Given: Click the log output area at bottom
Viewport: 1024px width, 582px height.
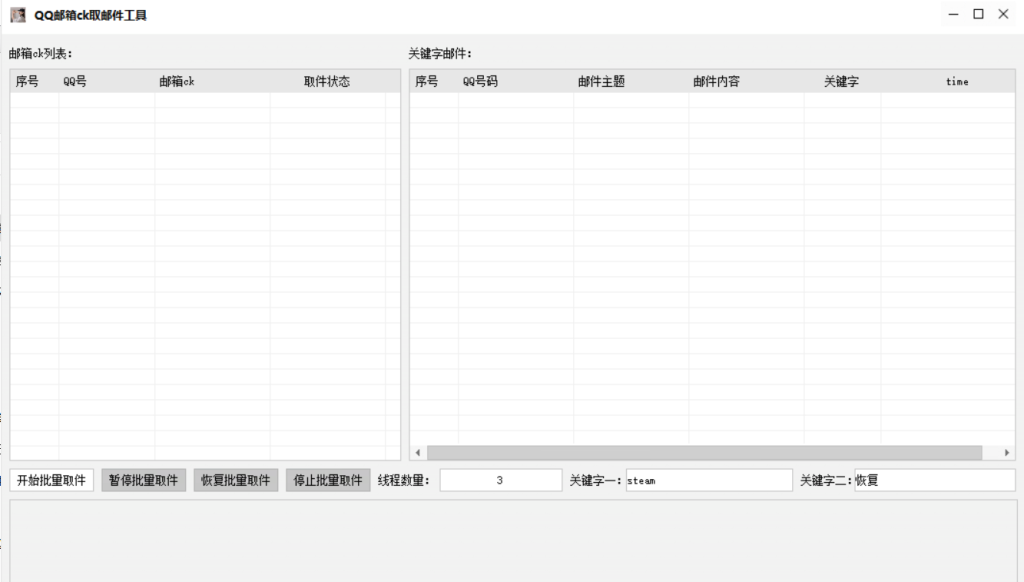Looking at the screenshot, I should click(513, 541).
